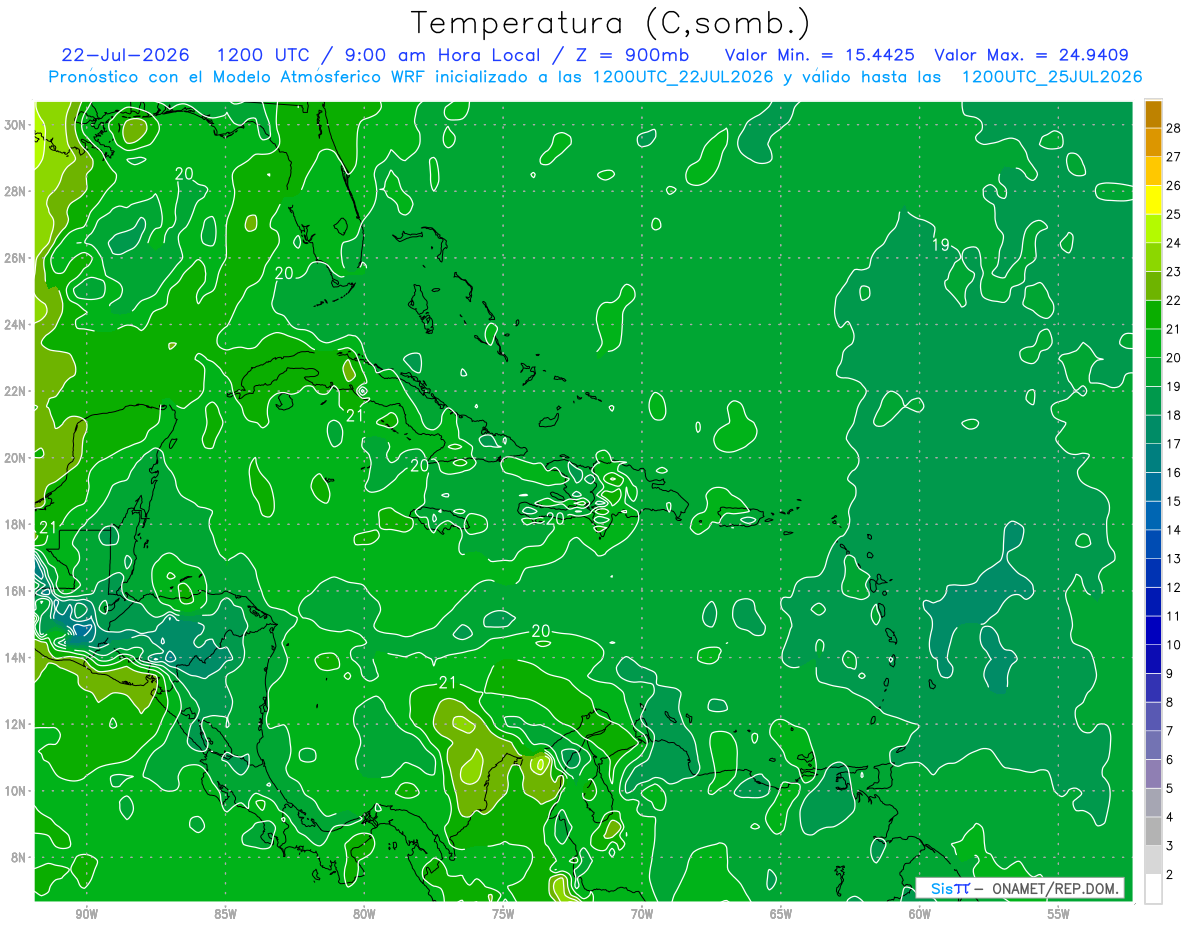The width and height of the screenshot is (1200, 927).
Task: Click the 12N latitude axis label
Action: [17, 724]
